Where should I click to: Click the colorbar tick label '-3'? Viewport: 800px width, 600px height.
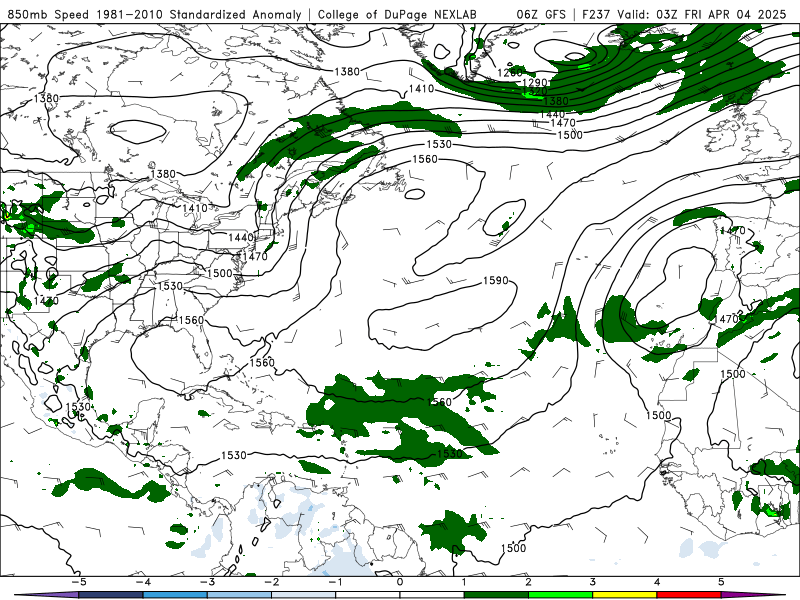pyautogui.click(x=207, y=582)
